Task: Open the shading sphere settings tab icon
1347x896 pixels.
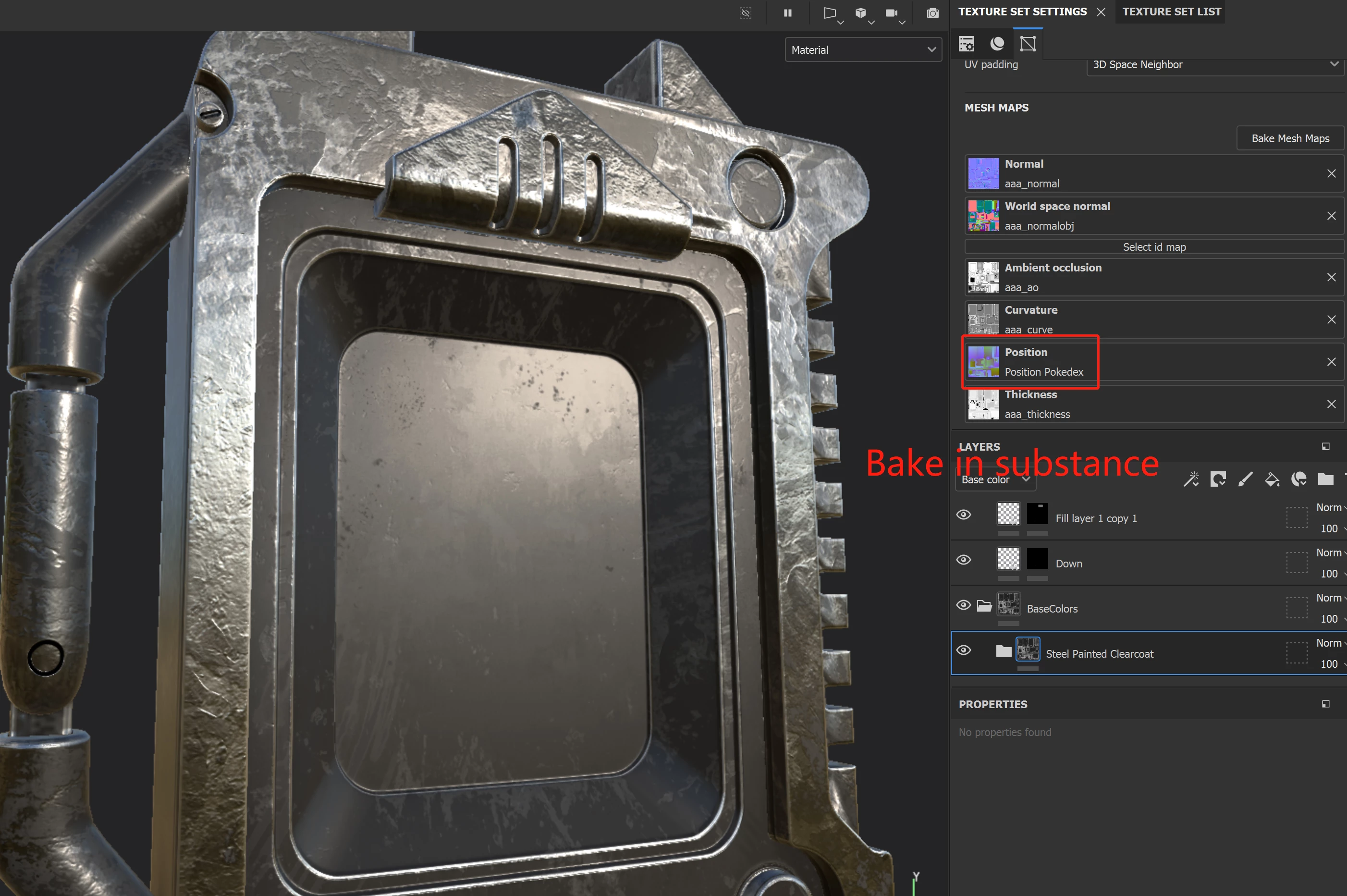Action: (997, 43)
